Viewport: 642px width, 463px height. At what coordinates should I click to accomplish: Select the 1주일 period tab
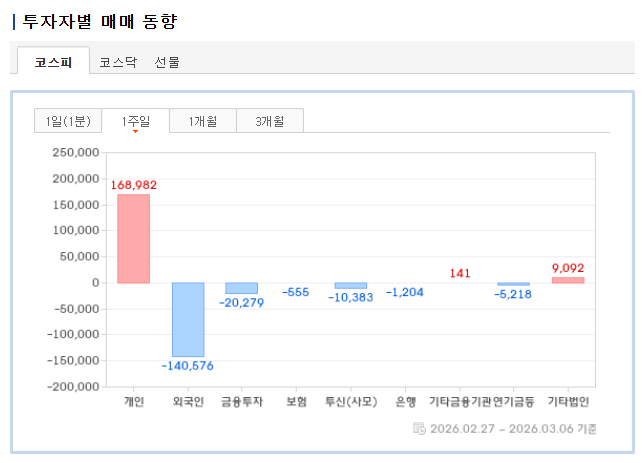coord(136,121)
